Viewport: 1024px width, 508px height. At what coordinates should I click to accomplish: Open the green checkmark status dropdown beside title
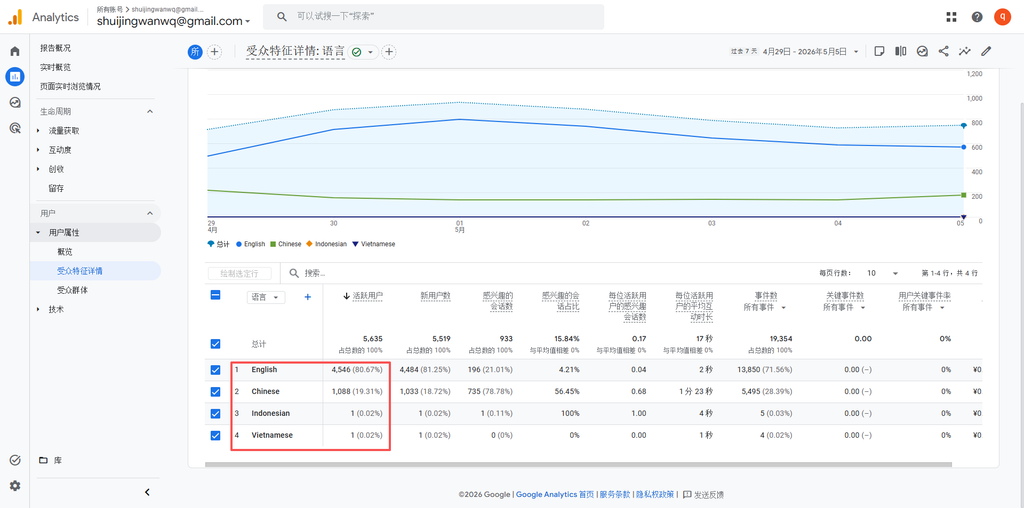click(x=364, y=52)
